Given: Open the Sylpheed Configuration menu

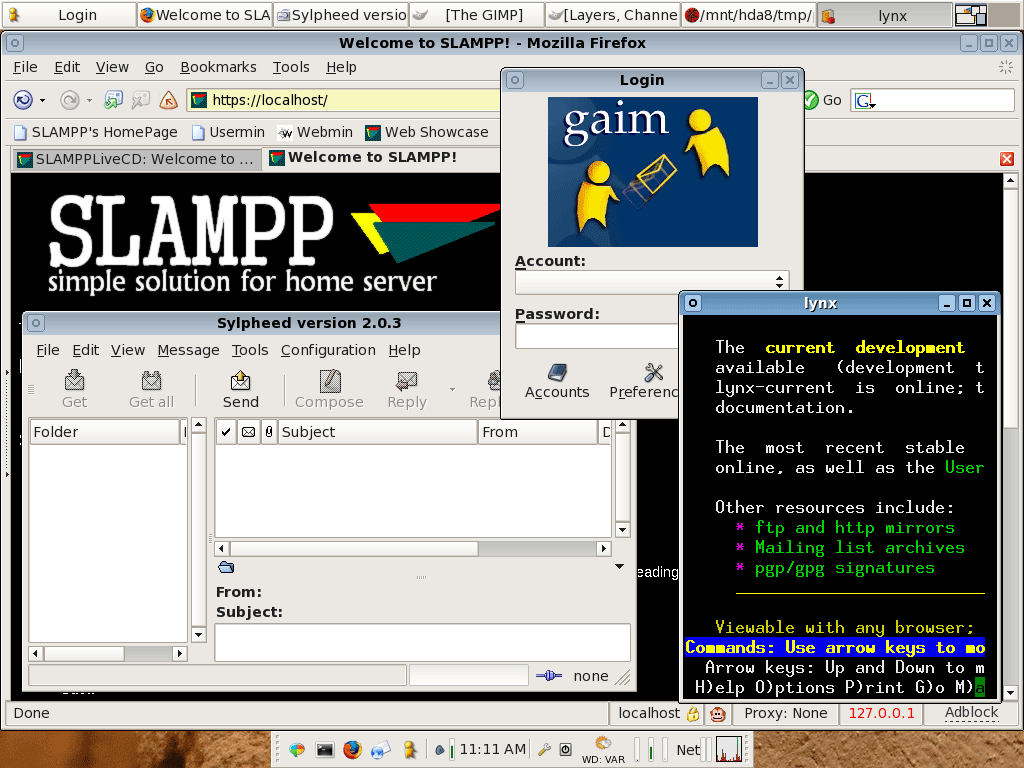Looking at the screenshot, I should tap(328, 350).
